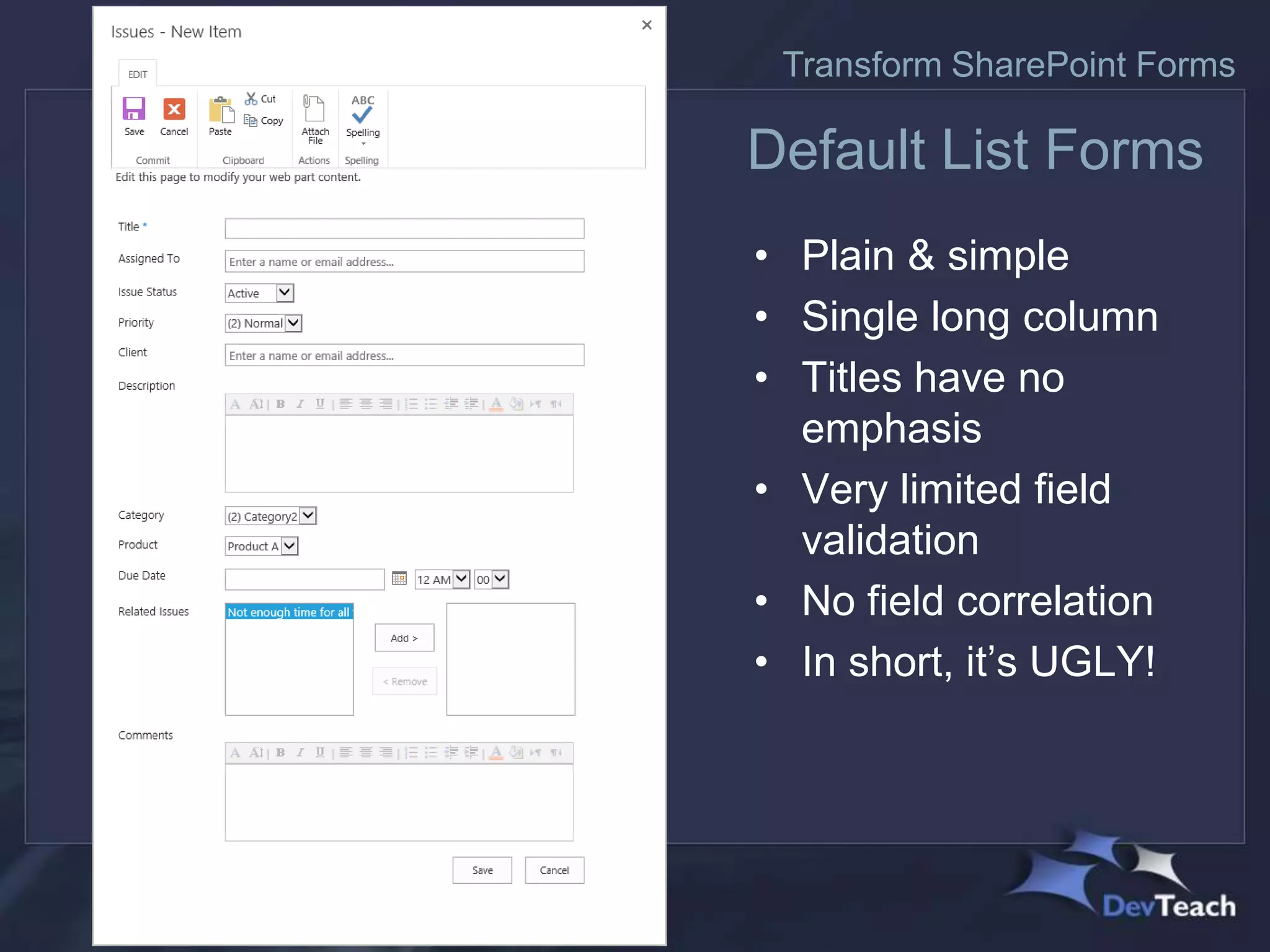Click the Assigned To people field
1270x952 pixels.
pos(404,261)
